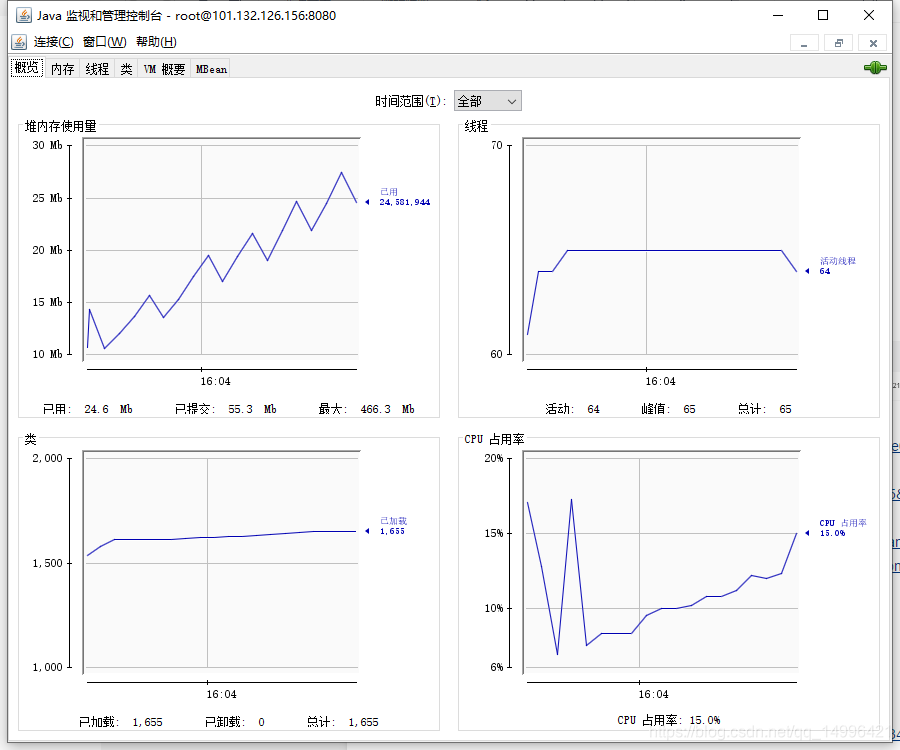Image resolution: width=900 pixels, height=750 pixels.
Task: Close the inner connection frame
Action: coord(873,43)
